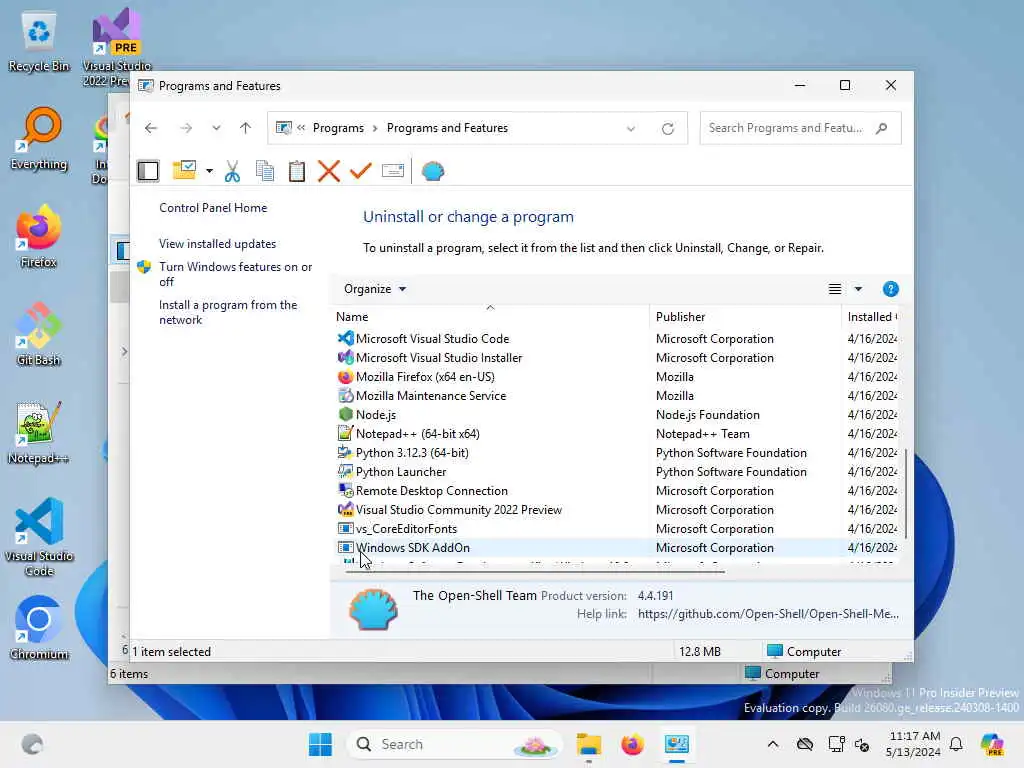Open Firefox from the taskbar
The height and width of the screenshot is (768, 1024).
632,744
